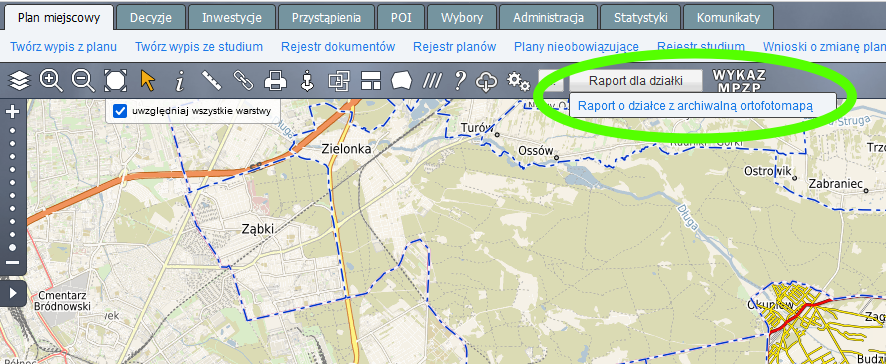This screenshot has height=364, width=886.
Task: Switch to the Plan miejscowy tab
Action: pos(59,18)
